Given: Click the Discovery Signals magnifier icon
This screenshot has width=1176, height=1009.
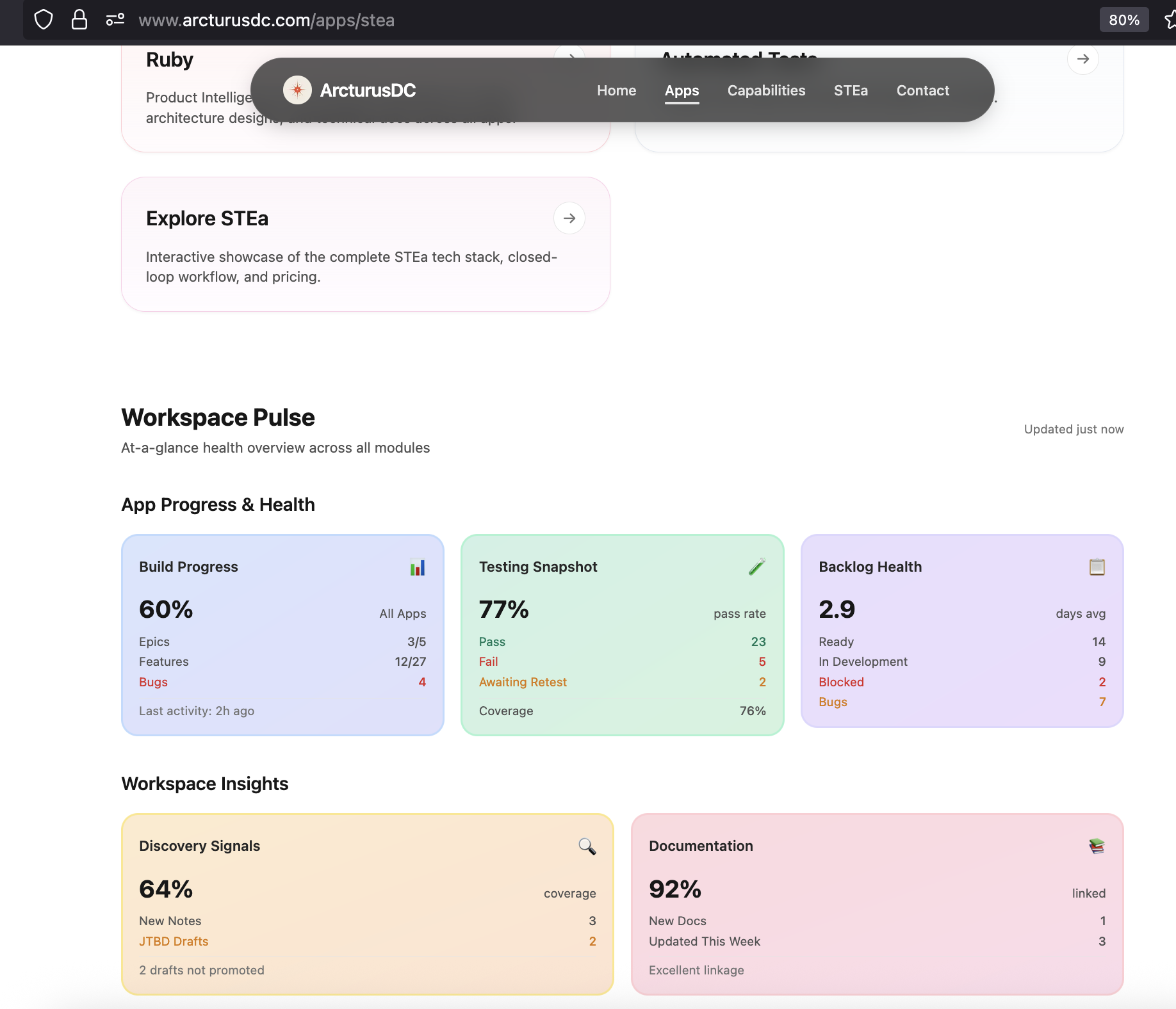Looking at the screenshot, I should (587, 846).
